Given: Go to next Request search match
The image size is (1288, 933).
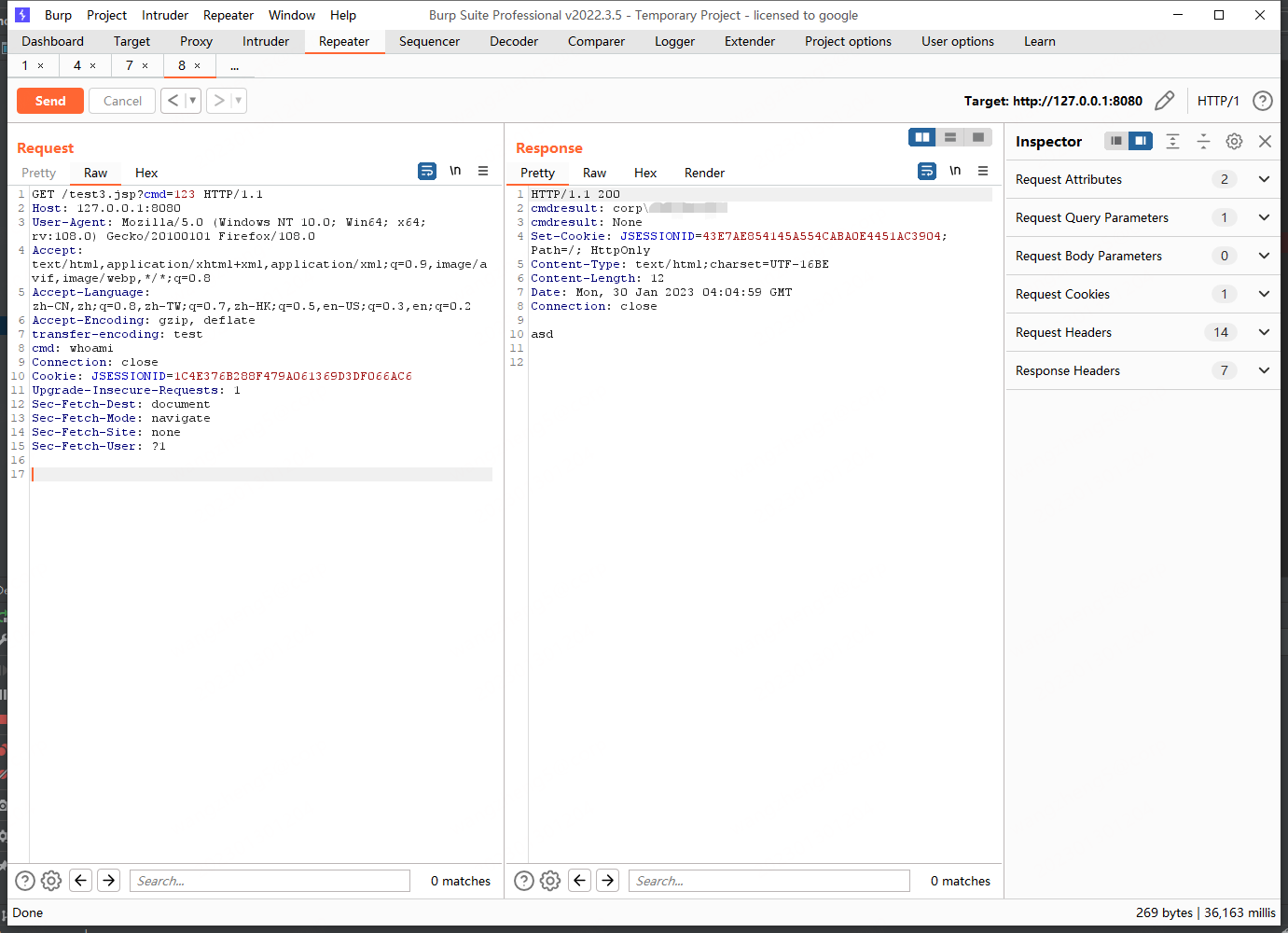Looking at the screenshot, I should pyautogui.click(x=109, y=880).
